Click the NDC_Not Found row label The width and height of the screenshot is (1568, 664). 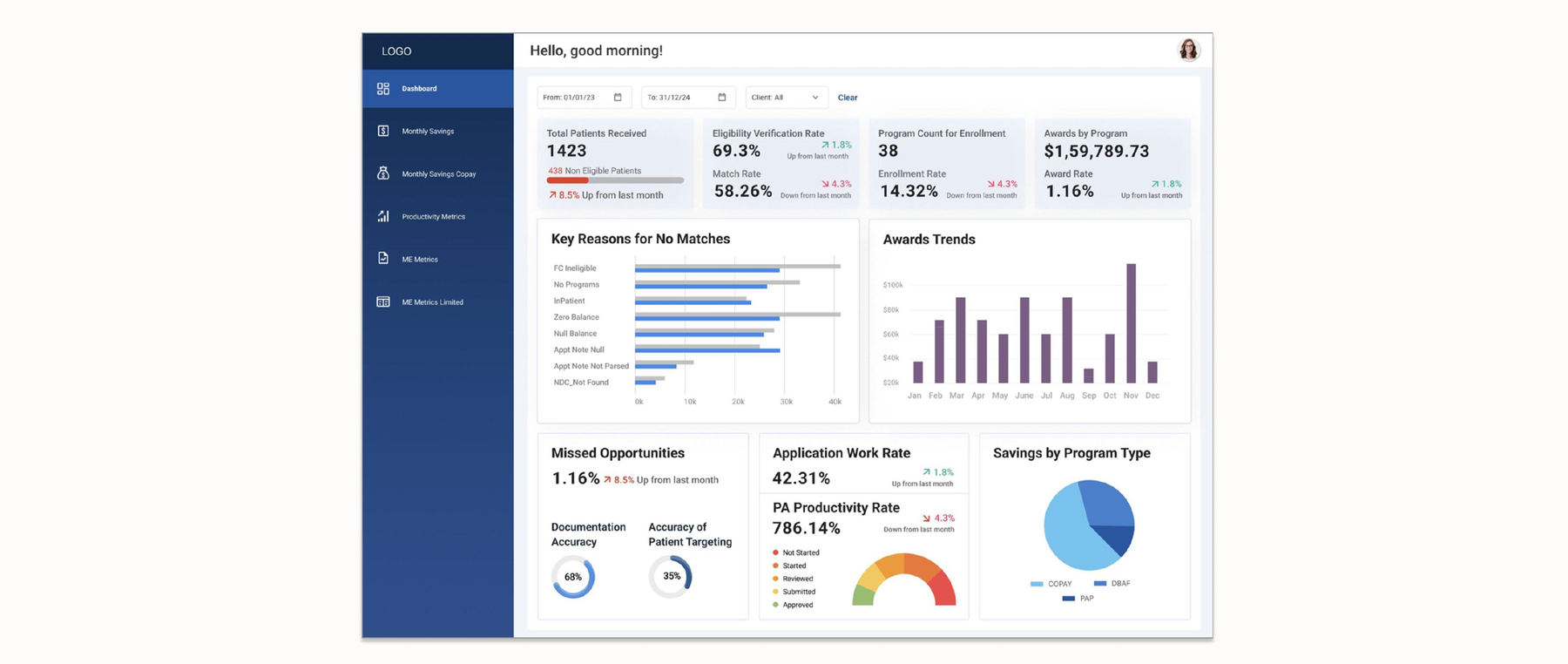coord(581,383)
